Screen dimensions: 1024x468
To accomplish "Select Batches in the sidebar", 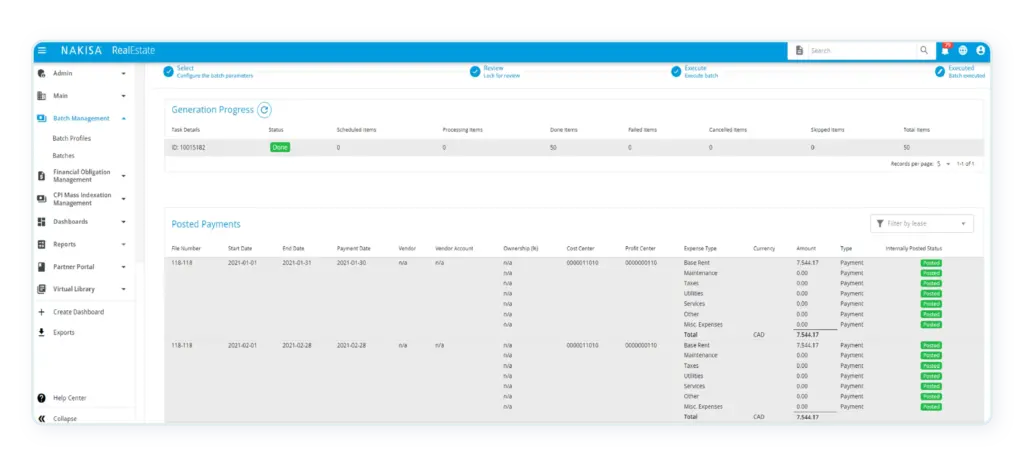I will coord(63,155).
